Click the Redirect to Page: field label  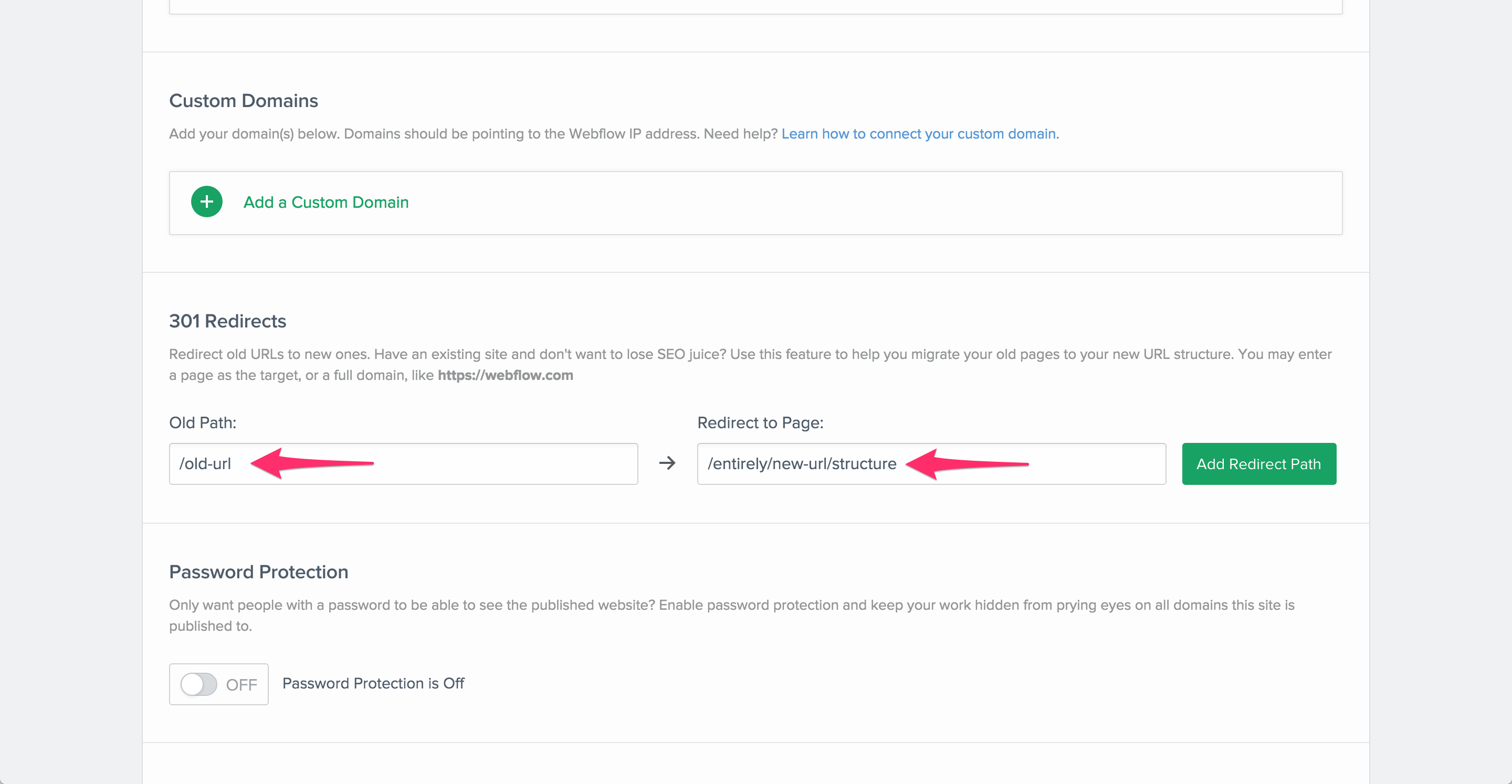coord(760,422)
